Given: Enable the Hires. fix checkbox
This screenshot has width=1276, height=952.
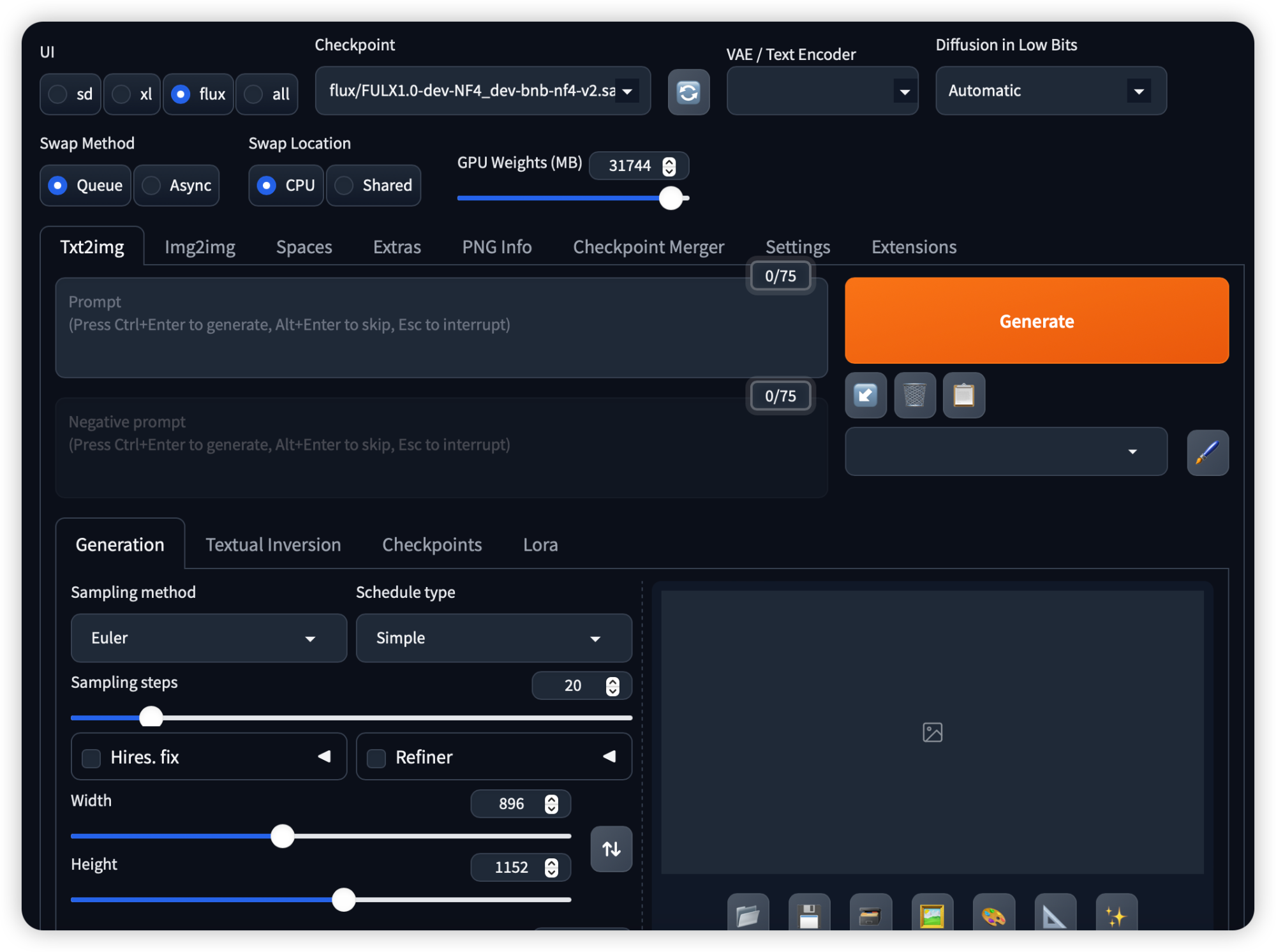Looking at the screenshot, I should (91, 758).
